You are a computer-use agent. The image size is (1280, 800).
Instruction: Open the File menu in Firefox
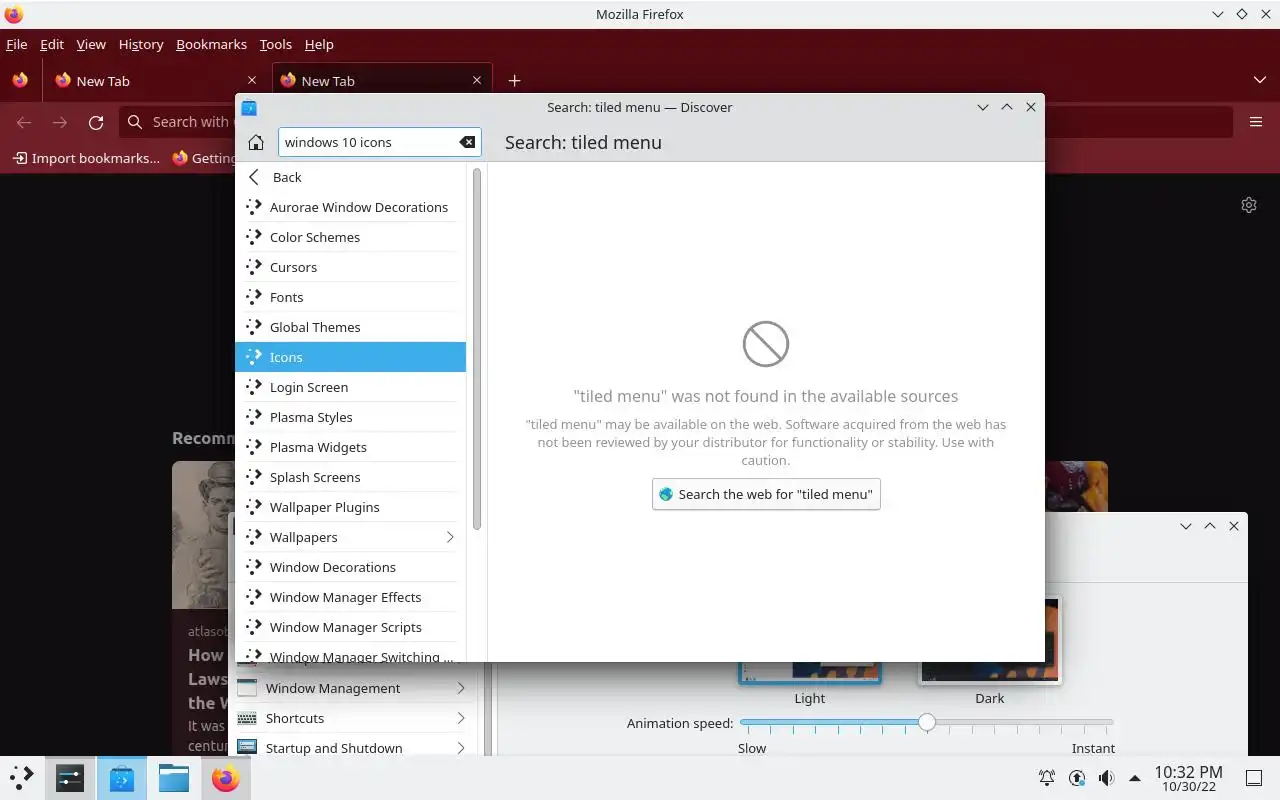pyautogui.click(x=16, y=44)
